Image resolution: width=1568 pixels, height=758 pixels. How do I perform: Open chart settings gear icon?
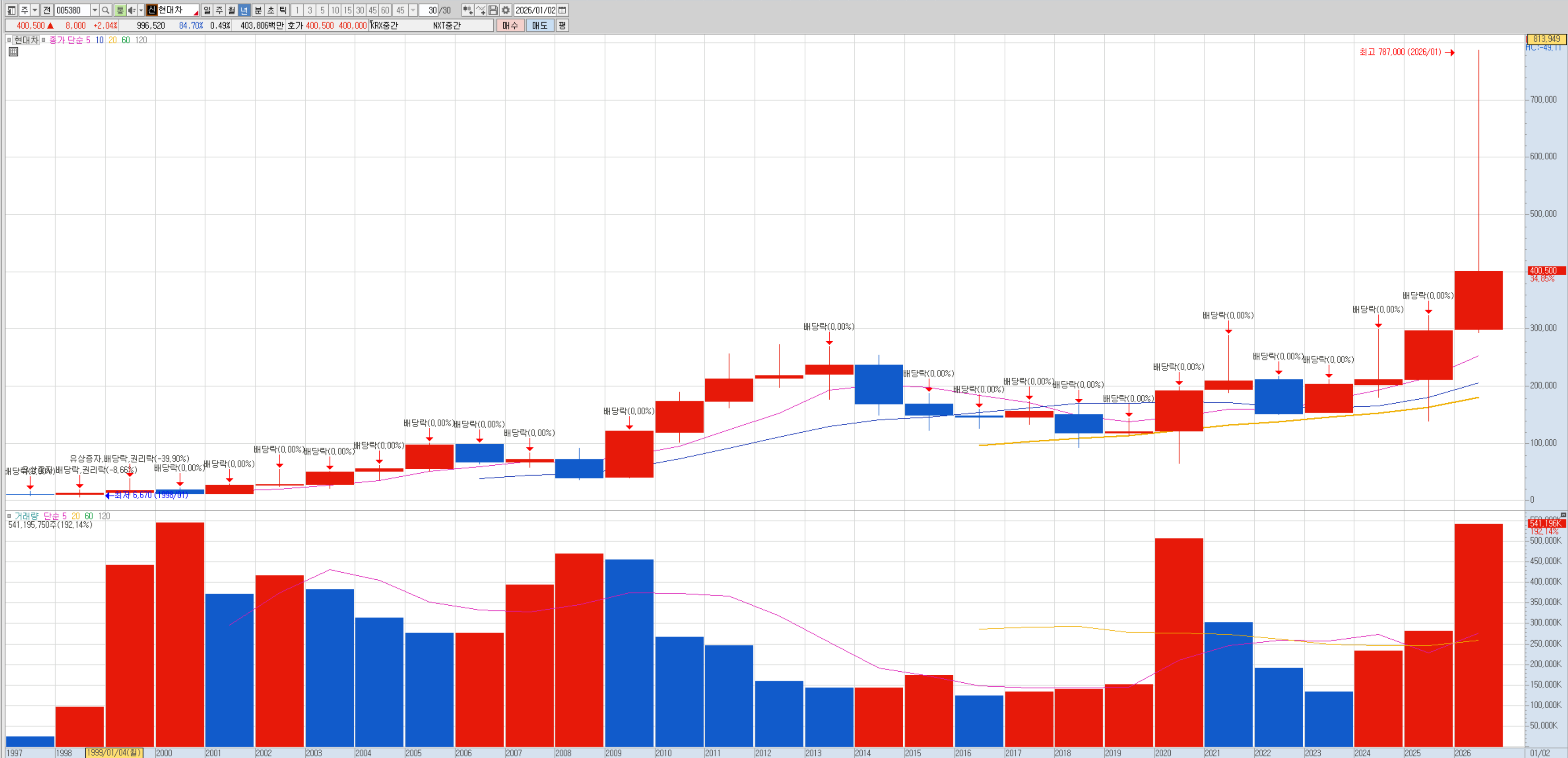tap(506, 10)
